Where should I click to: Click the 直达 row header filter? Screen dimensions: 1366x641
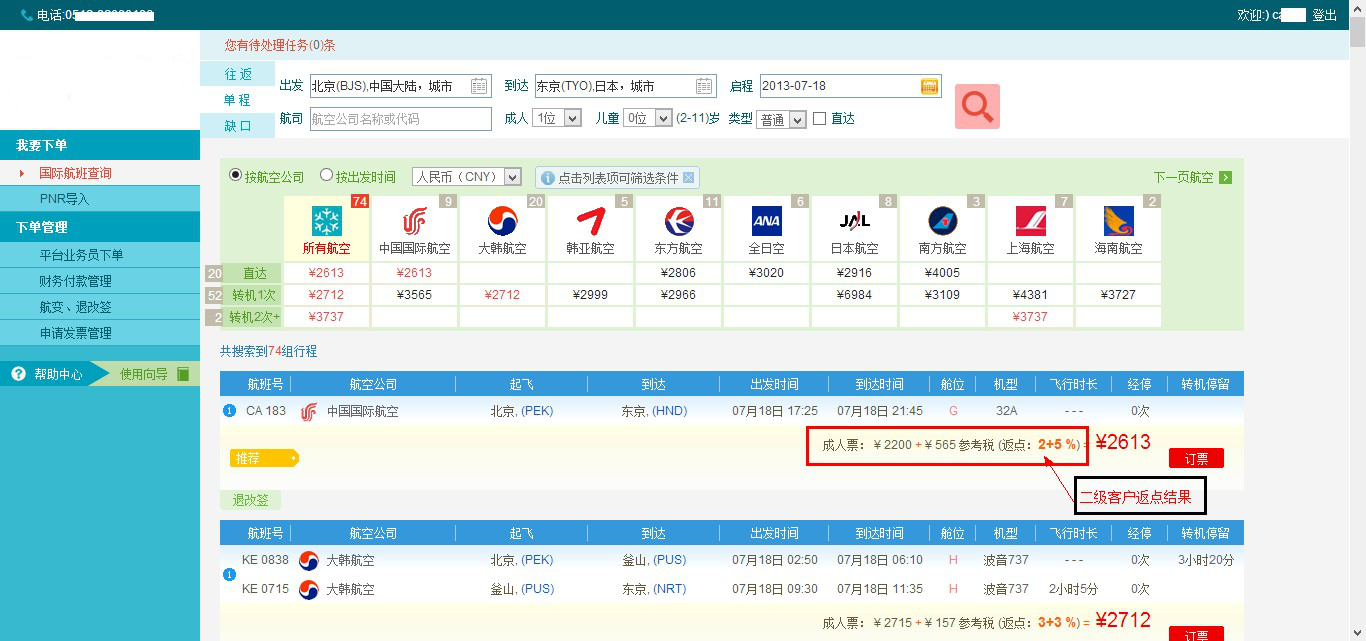[x=255, y=273]
